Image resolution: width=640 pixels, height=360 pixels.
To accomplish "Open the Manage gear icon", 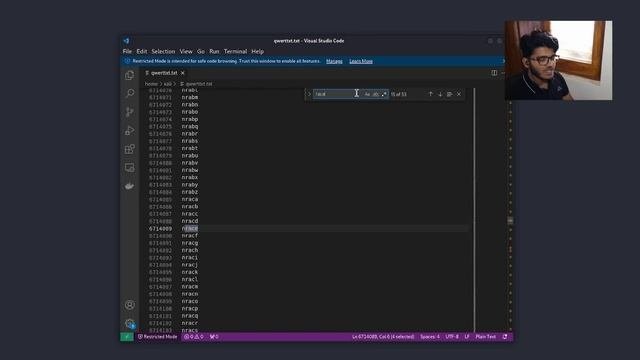I will click(x=129, y=324).
